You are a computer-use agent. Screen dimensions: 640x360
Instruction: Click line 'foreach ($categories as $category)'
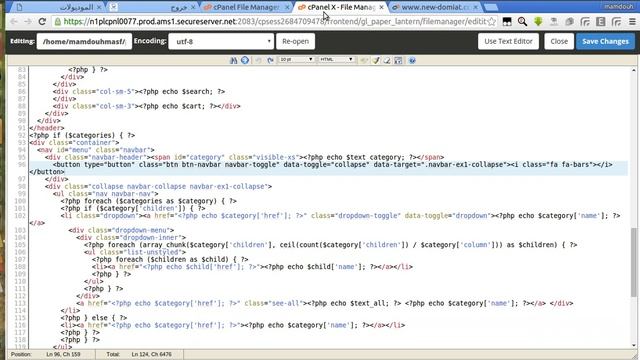(x=149, y=201)
